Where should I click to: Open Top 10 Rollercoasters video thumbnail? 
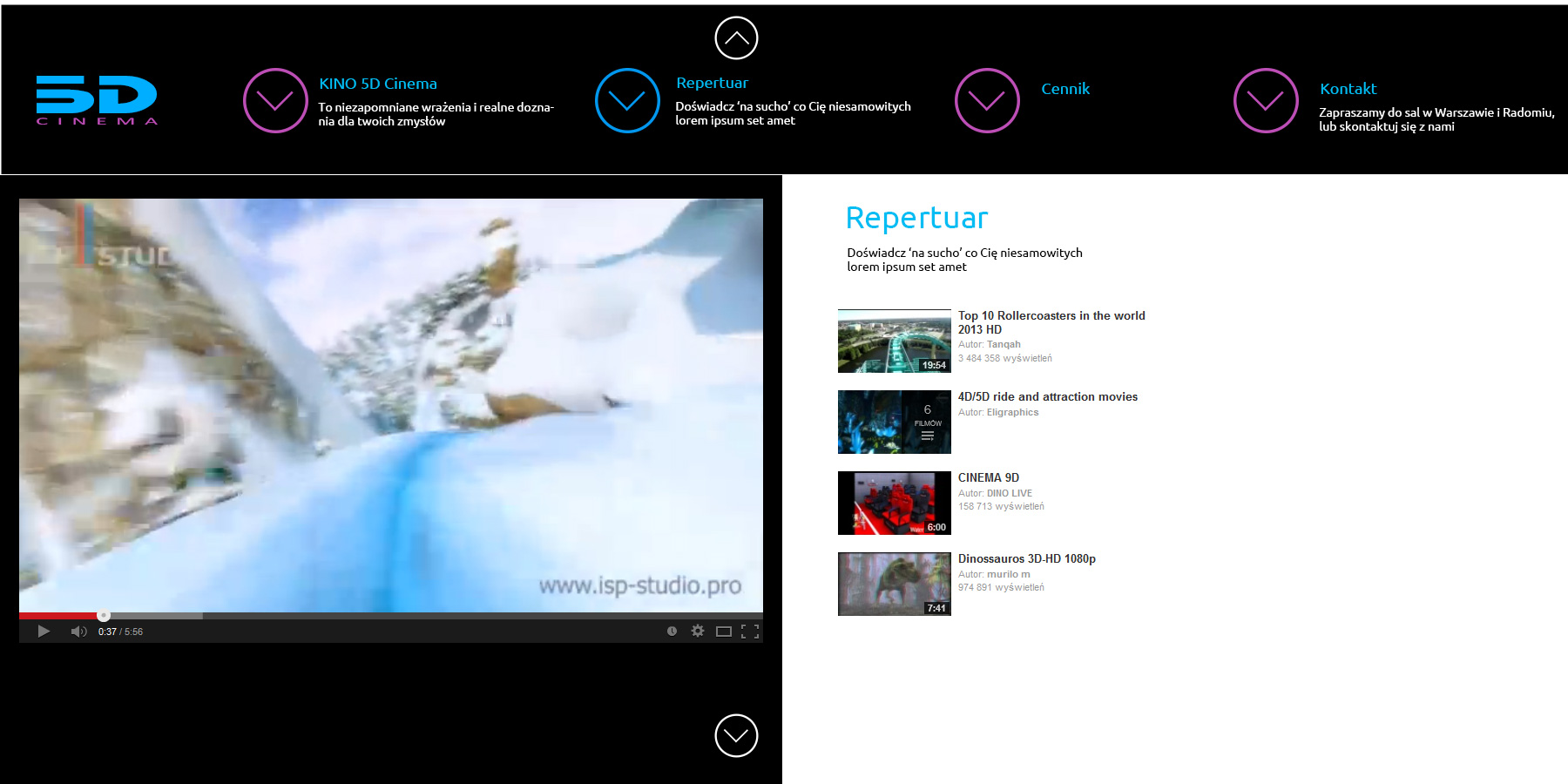pyautogui.click(x=895, y=341)
